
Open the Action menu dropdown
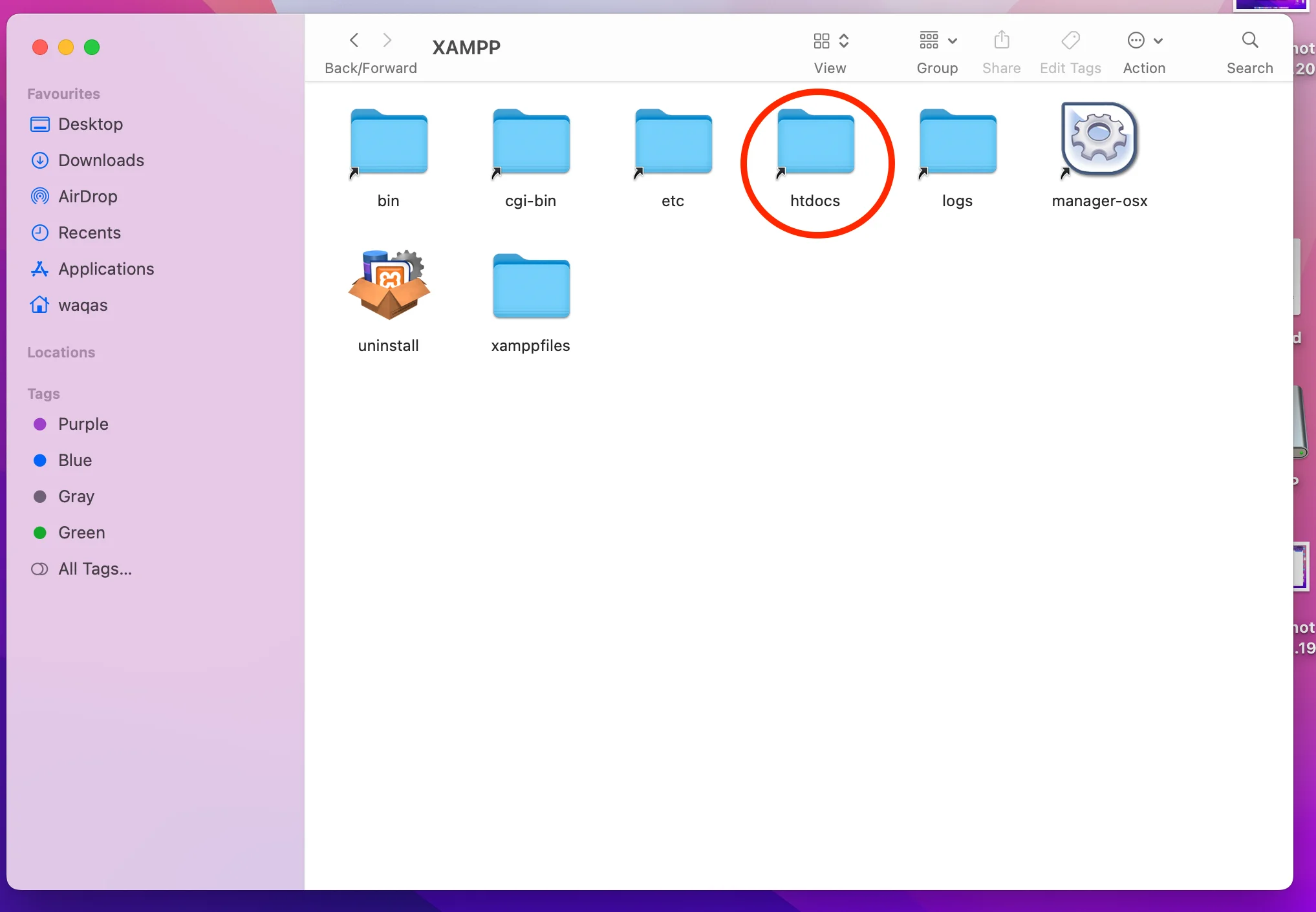point(1145,40)
